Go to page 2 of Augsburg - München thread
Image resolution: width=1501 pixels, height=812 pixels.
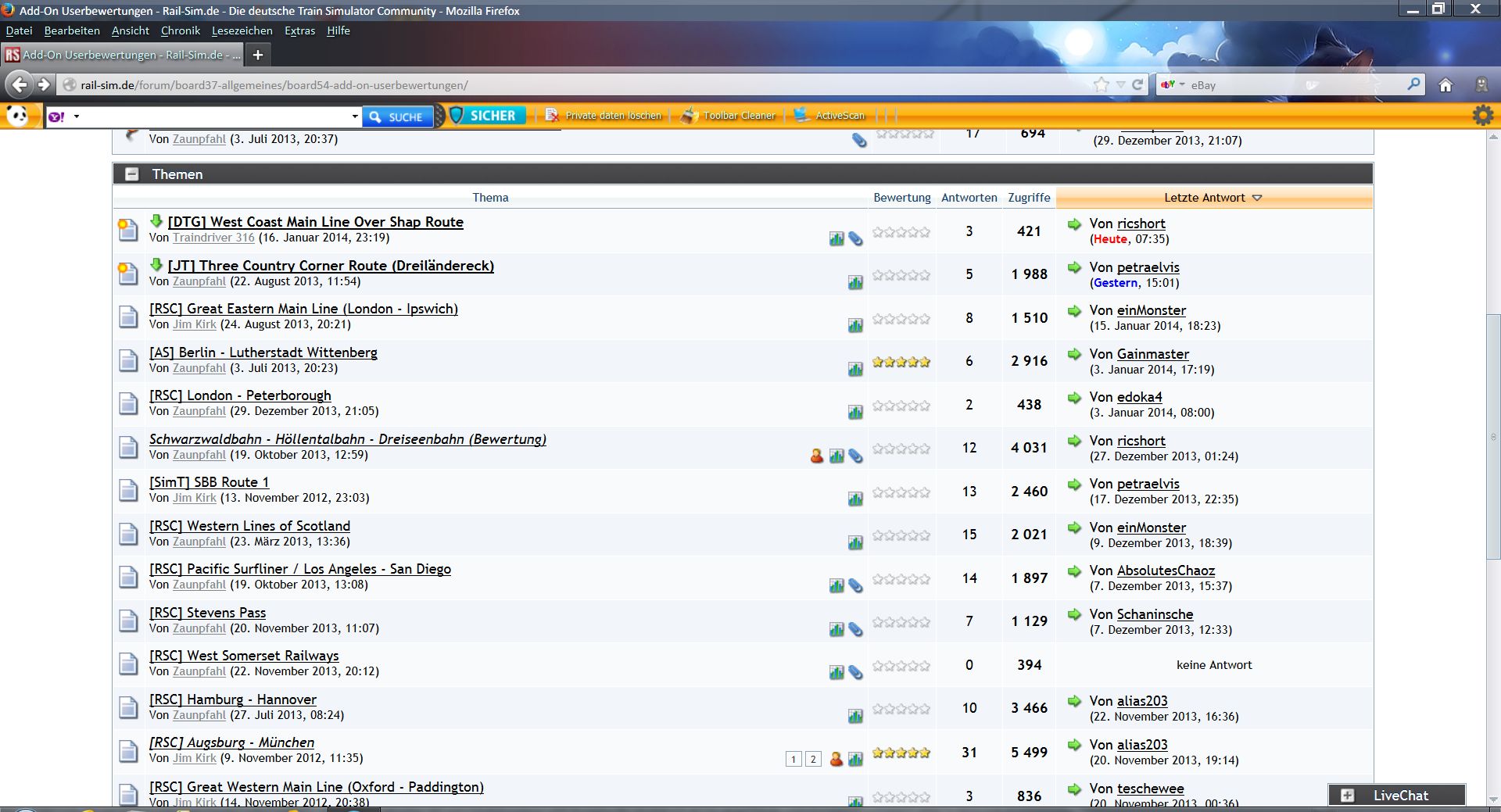[x=813, y=759]
